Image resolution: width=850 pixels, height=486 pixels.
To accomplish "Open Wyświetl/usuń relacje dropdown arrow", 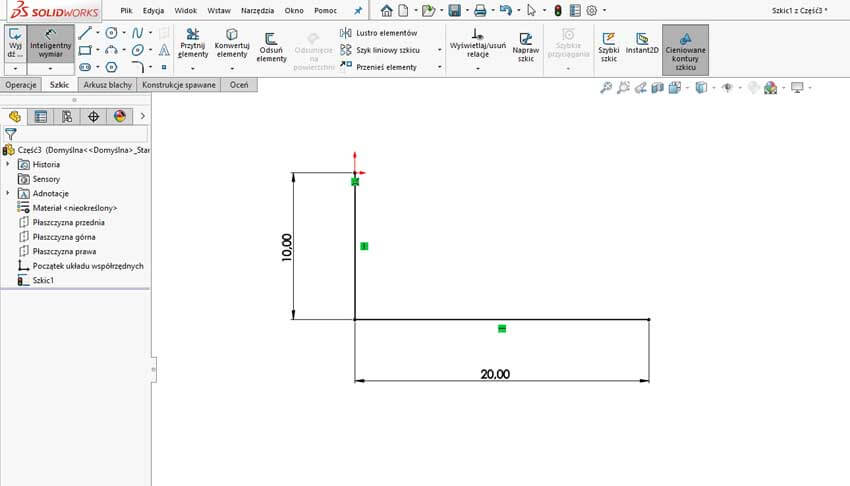I will click(478, 68).
